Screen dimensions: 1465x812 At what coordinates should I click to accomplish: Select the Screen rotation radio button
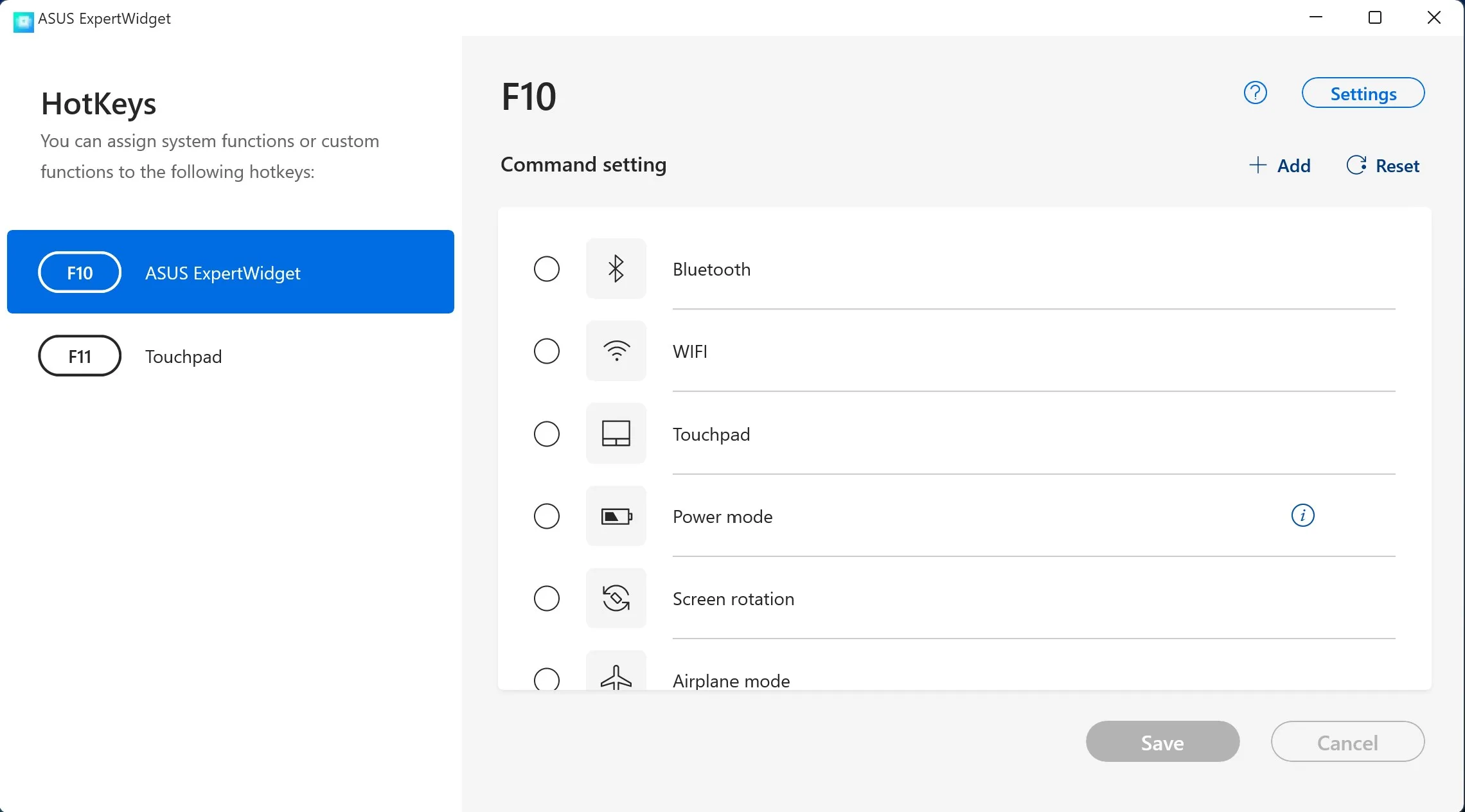tap(547, 598)
